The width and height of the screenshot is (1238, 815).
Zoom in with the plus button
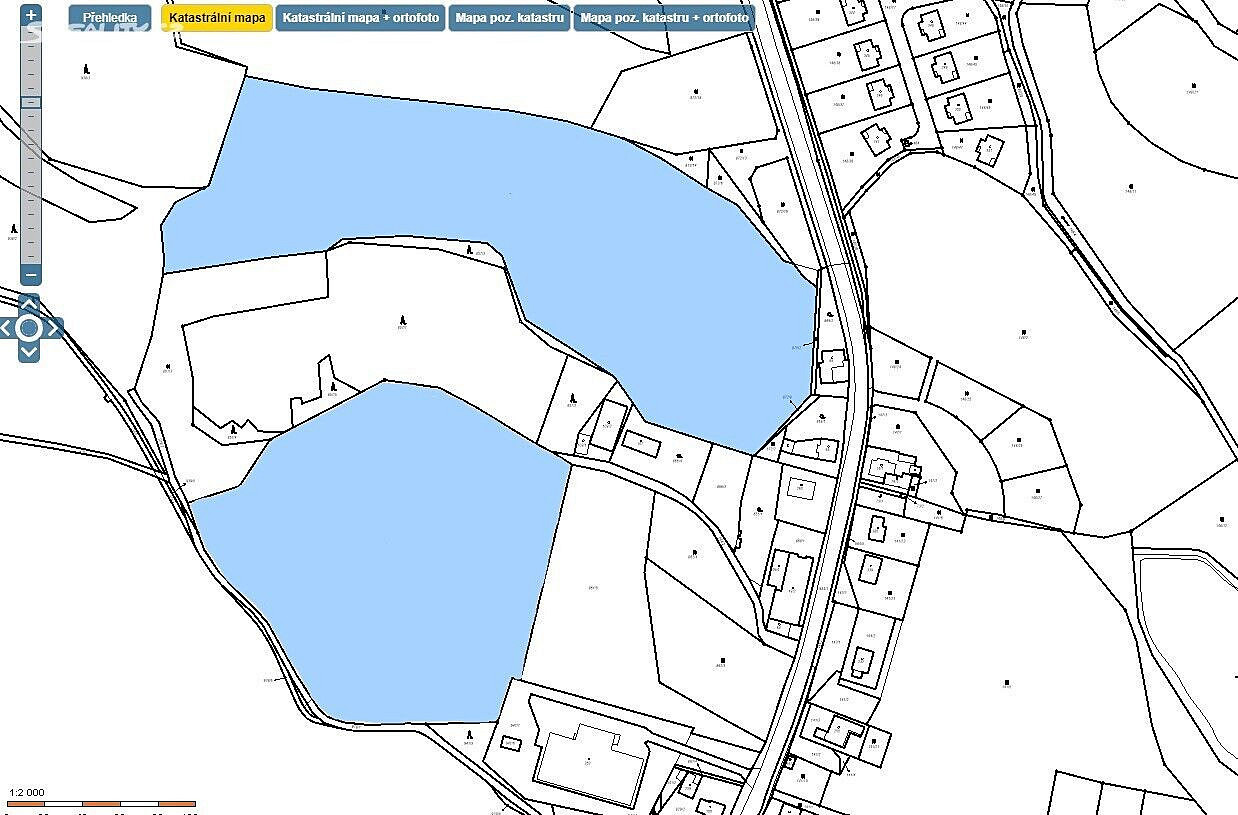(x=31, y=15)
